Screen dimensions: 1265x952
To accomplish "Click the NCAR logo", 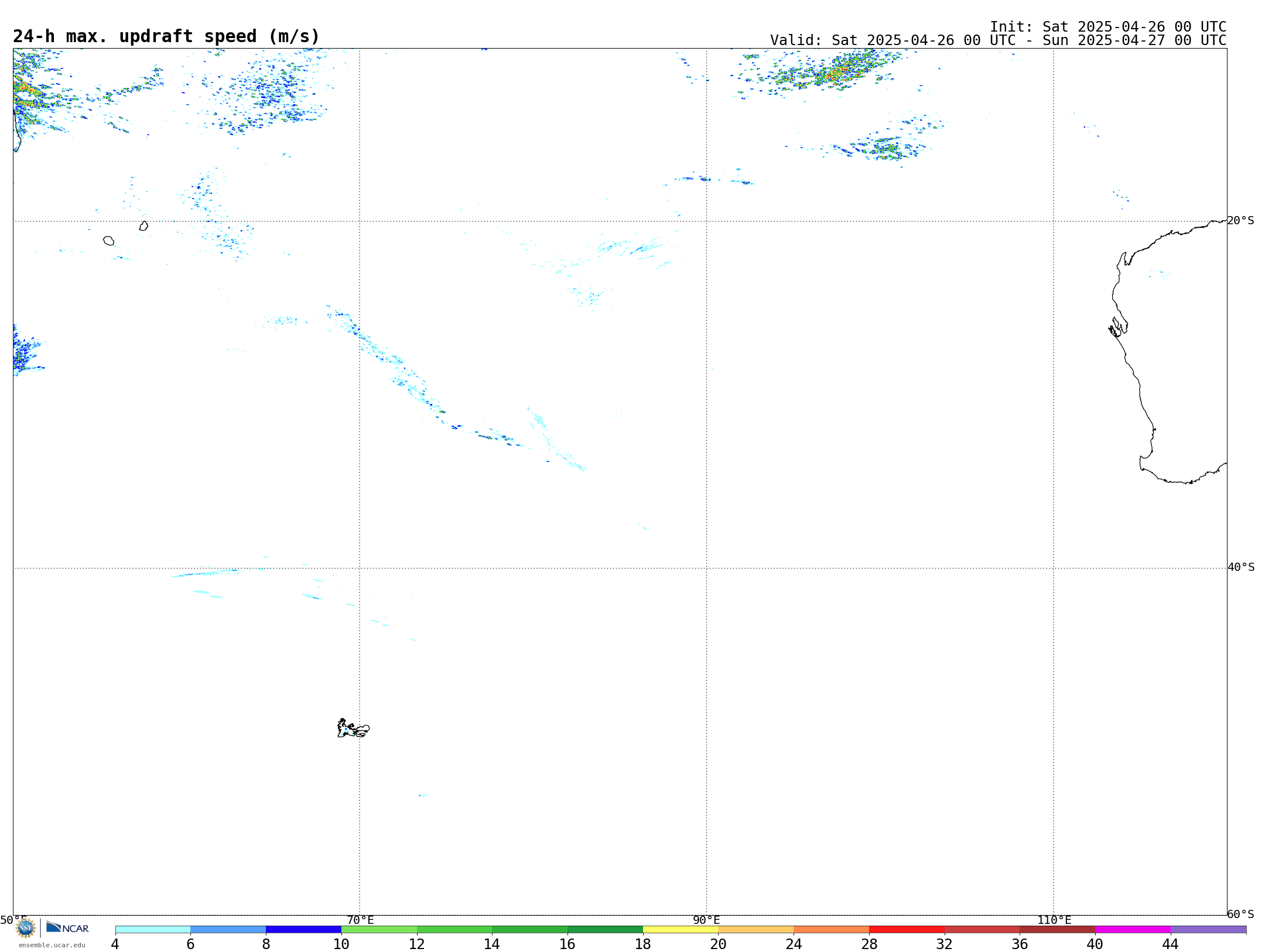I will (67, 927).
